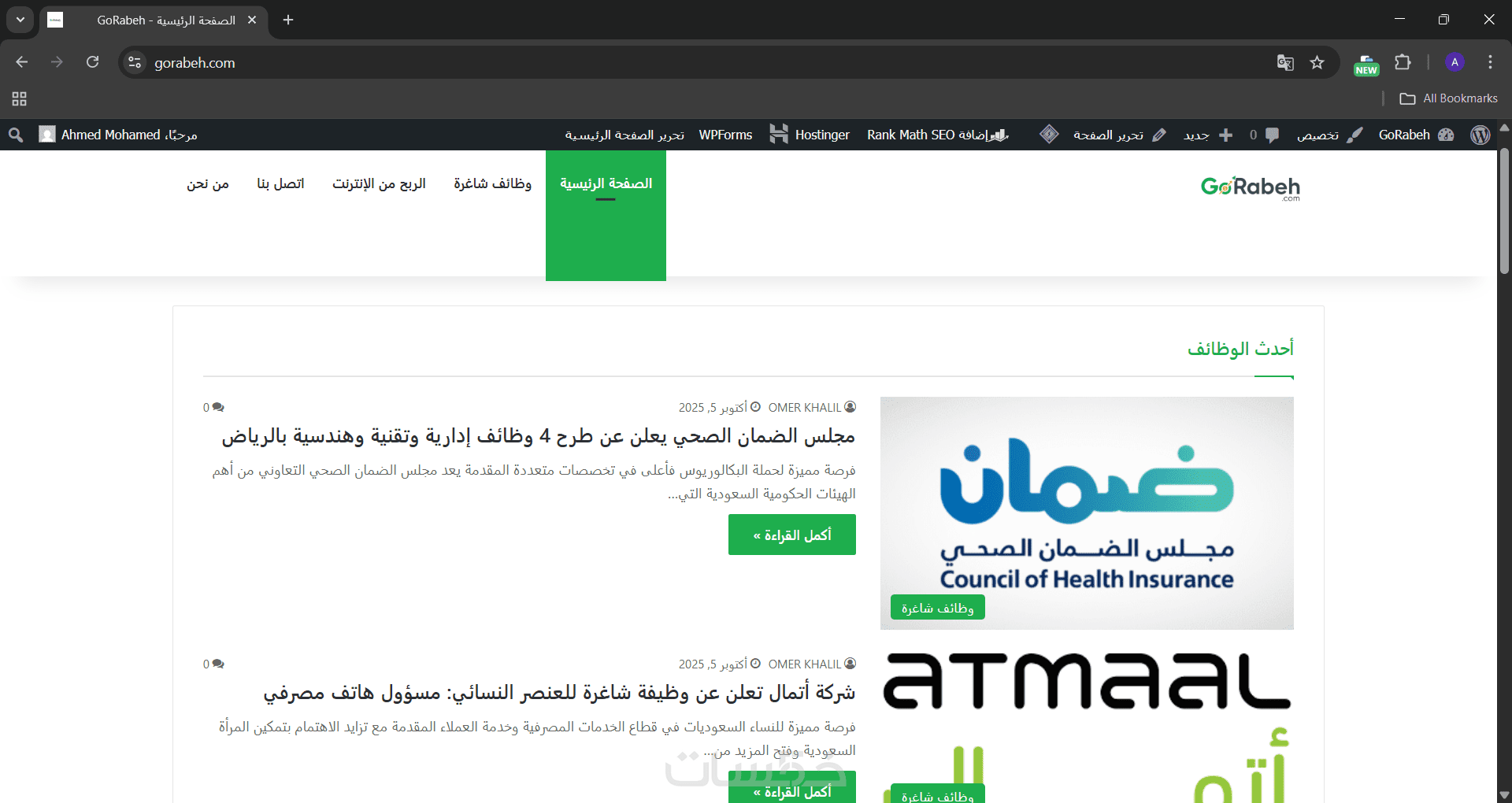
Task: Click the أحدث الوظائف section heading
Action: pos(1240,349)
